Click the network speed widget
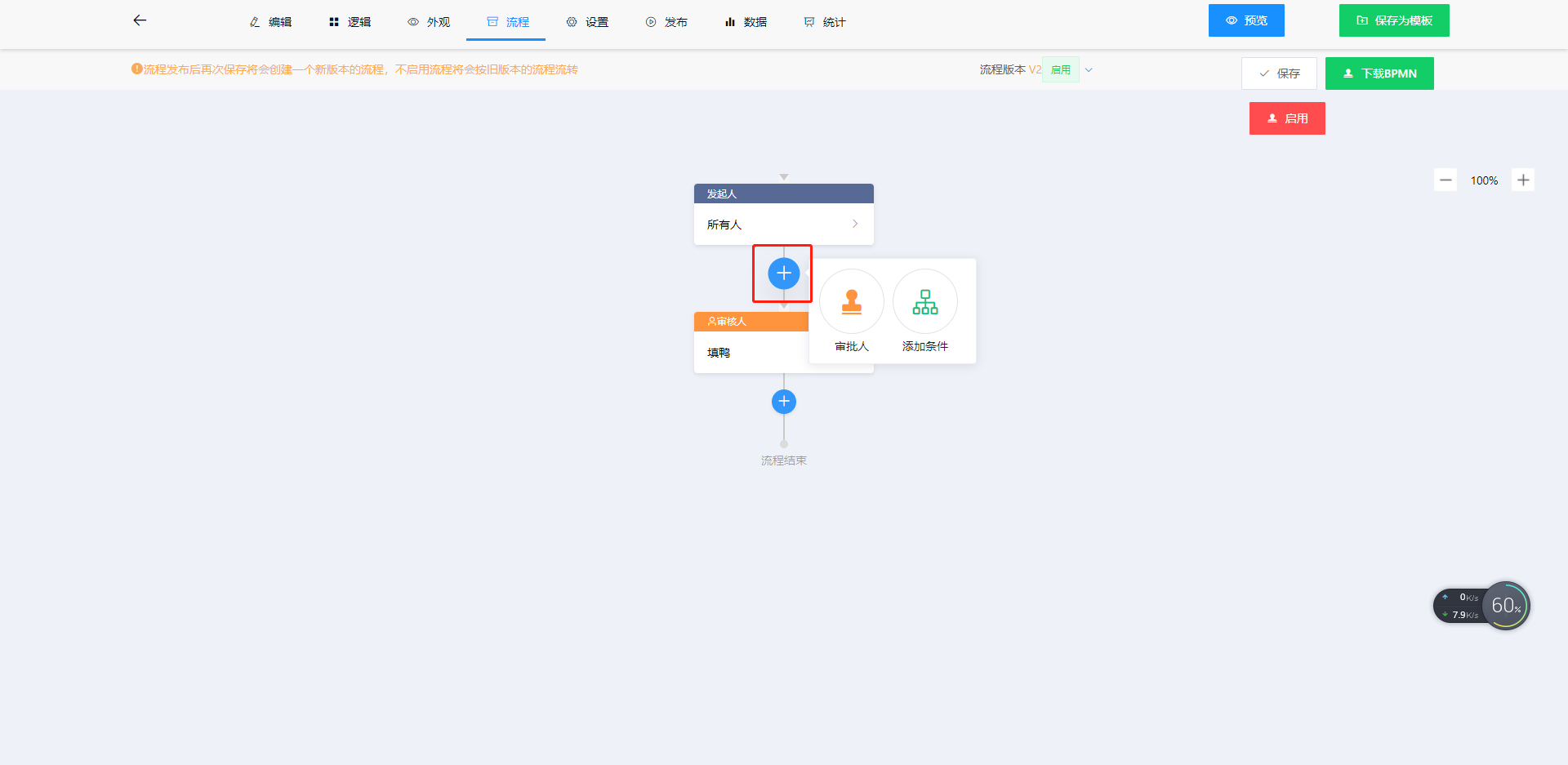 pyautogui.click(x=1459, y=606)
